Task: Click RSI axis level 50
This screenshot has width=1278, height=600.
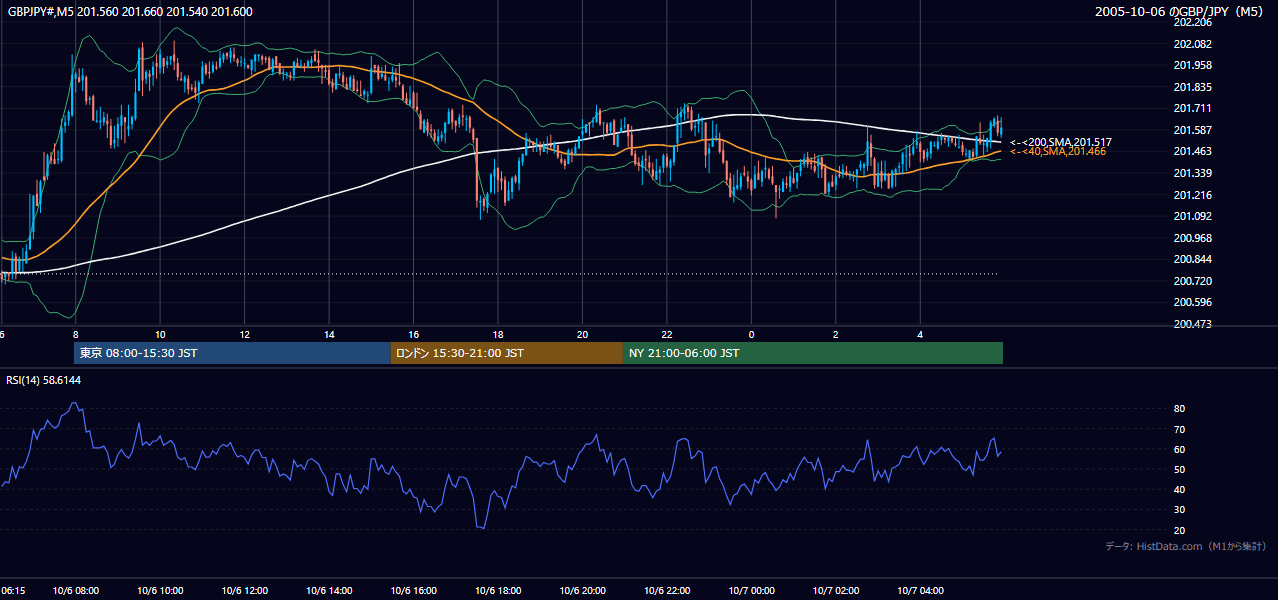Action: point(1179,469)
